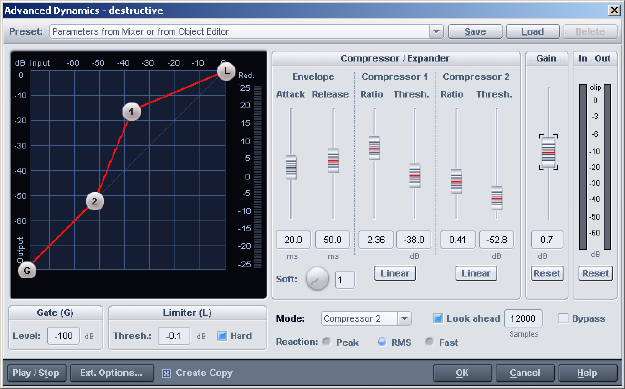Select curve node 2 on graph

click(x=95, y=201)
